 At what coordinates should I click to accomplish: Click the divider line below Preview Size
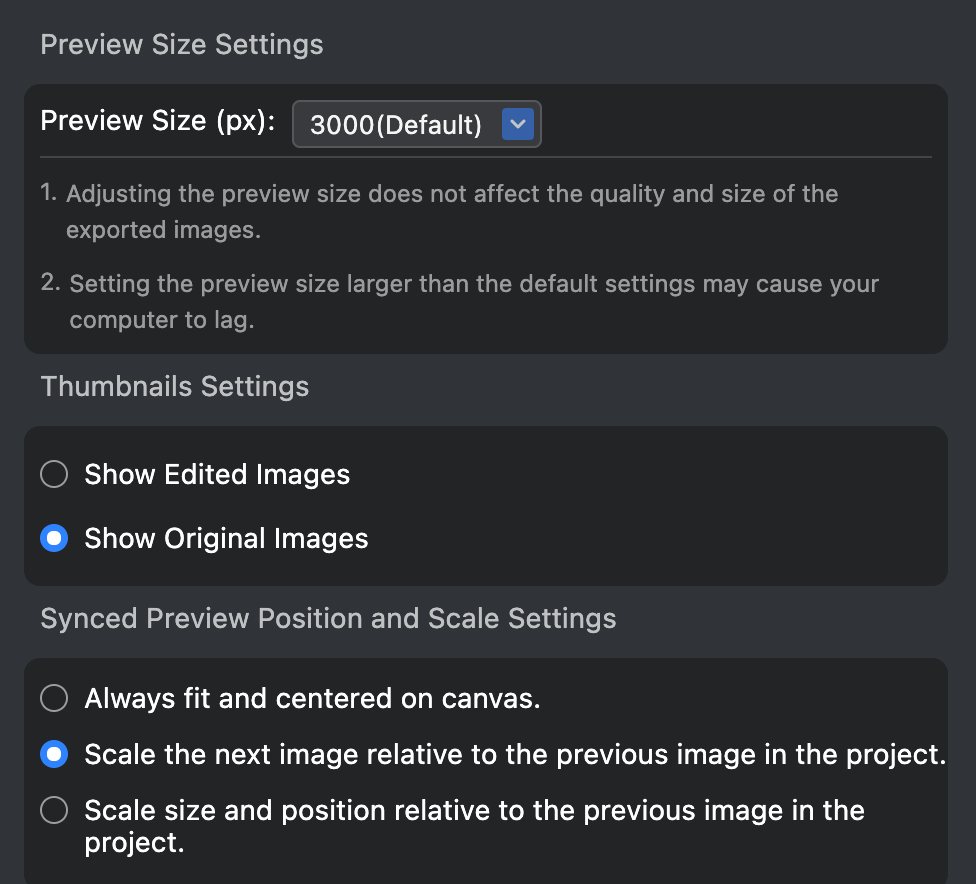point(486,157)
